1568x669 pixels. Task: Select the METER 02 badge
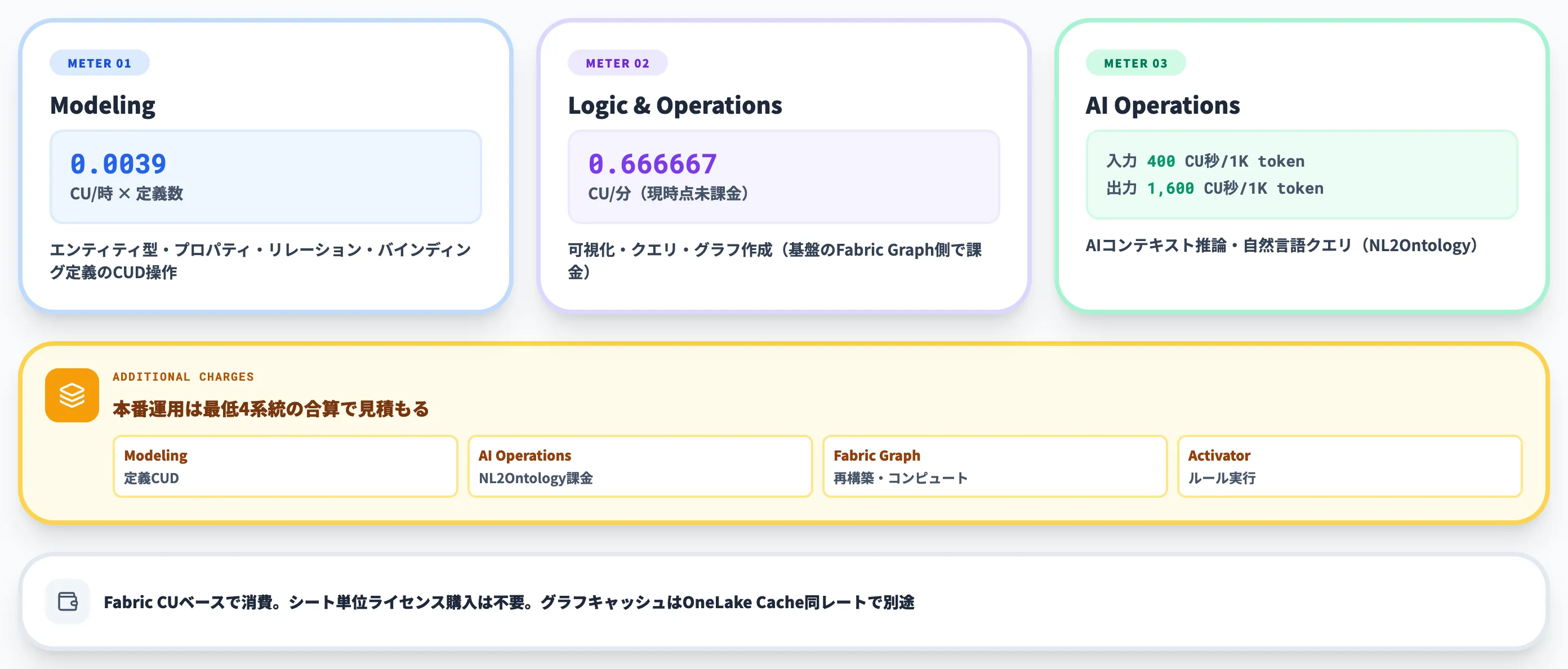(617, 63)
